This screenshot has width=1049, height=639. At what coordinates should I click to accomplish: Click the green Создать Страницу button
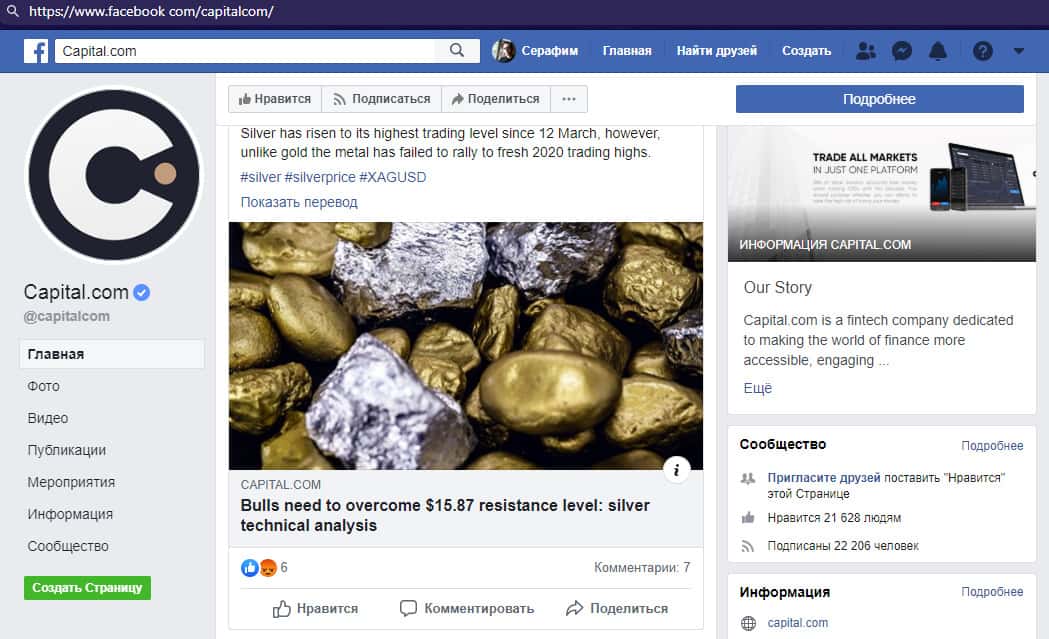click(x=87, y=587)
